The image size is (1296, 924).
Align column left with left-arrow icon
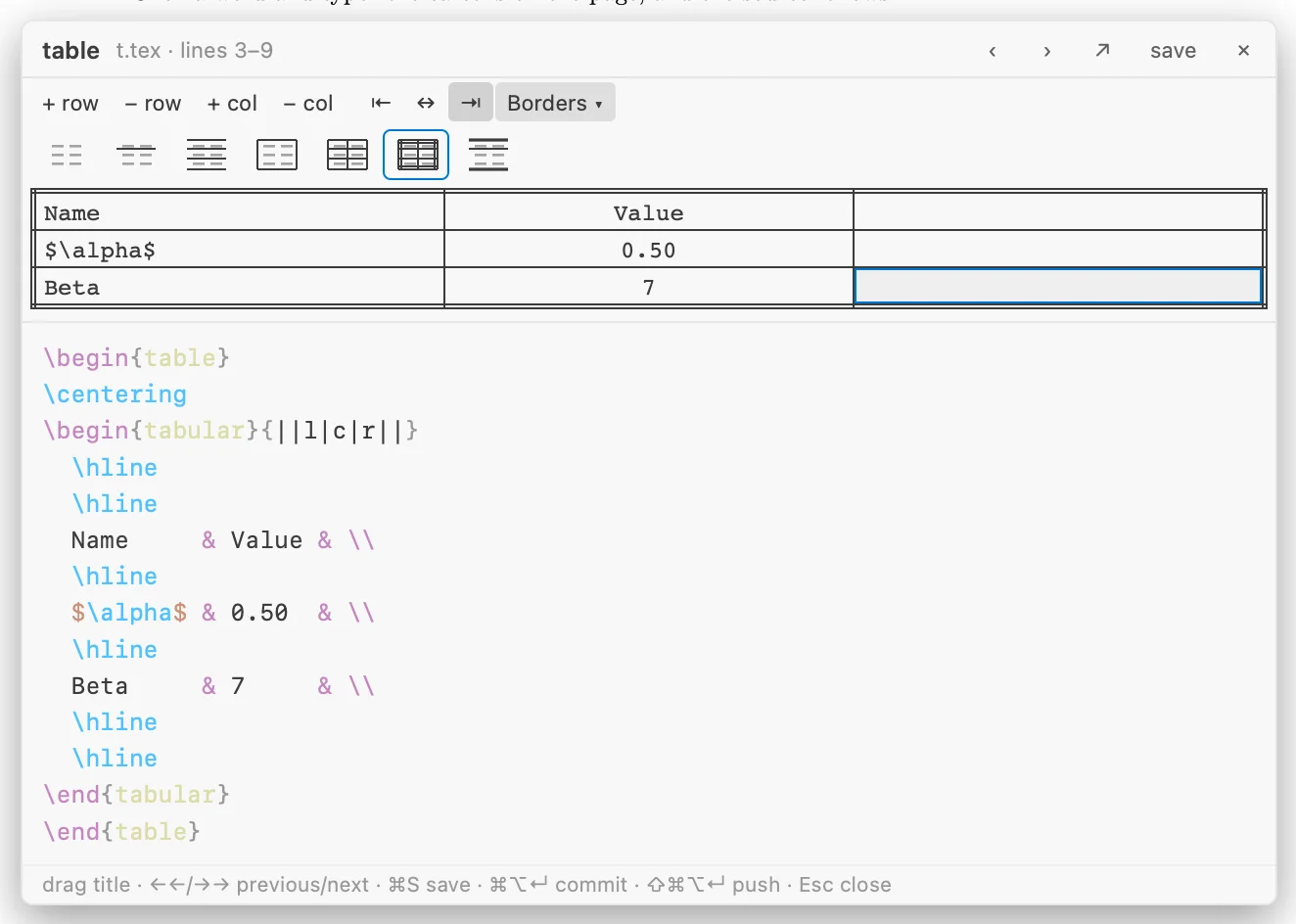[x=381, y=103]
